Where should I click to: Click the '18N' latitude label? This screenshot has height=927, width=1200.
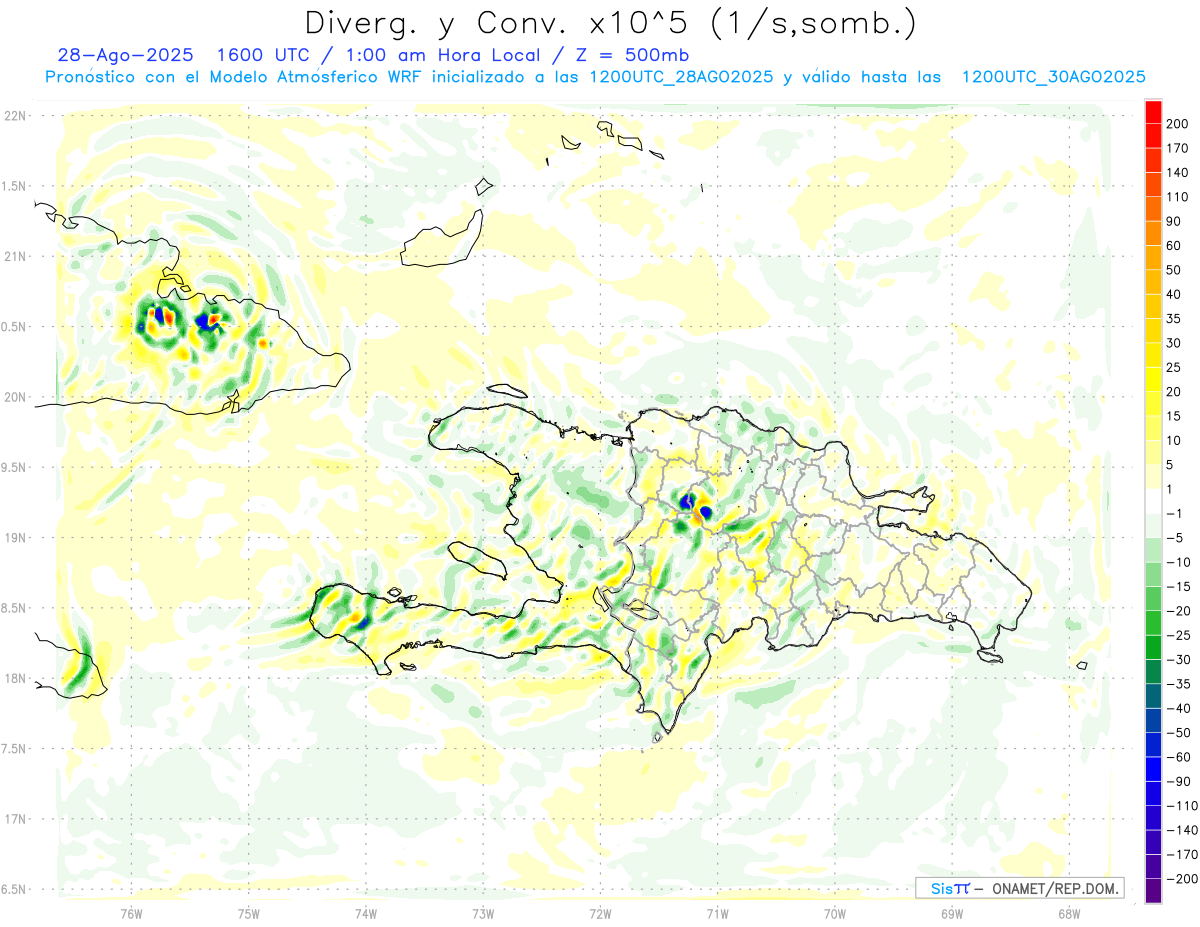click(13, 678)
